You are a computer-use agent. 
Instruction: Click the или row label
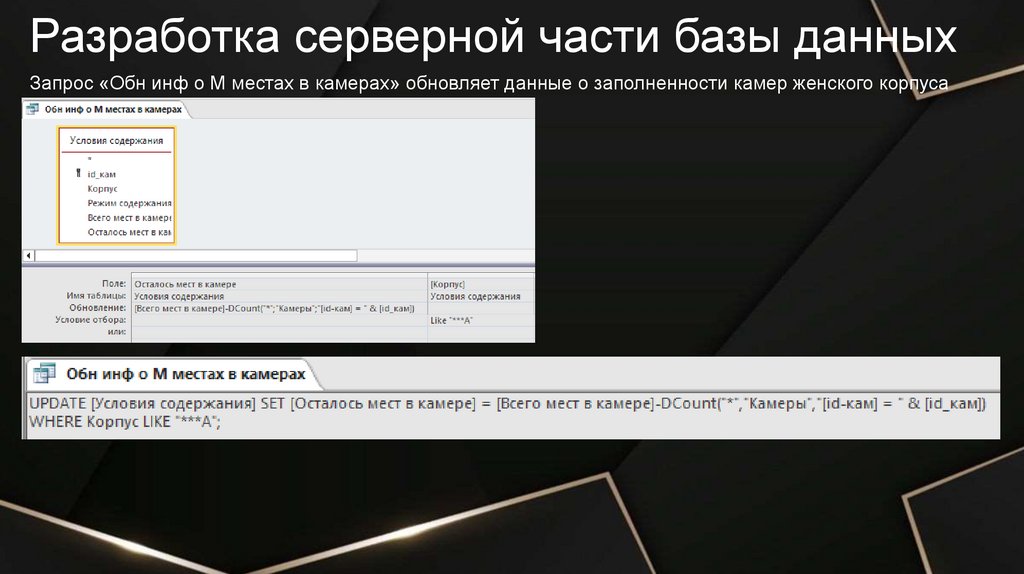point(116,331)
